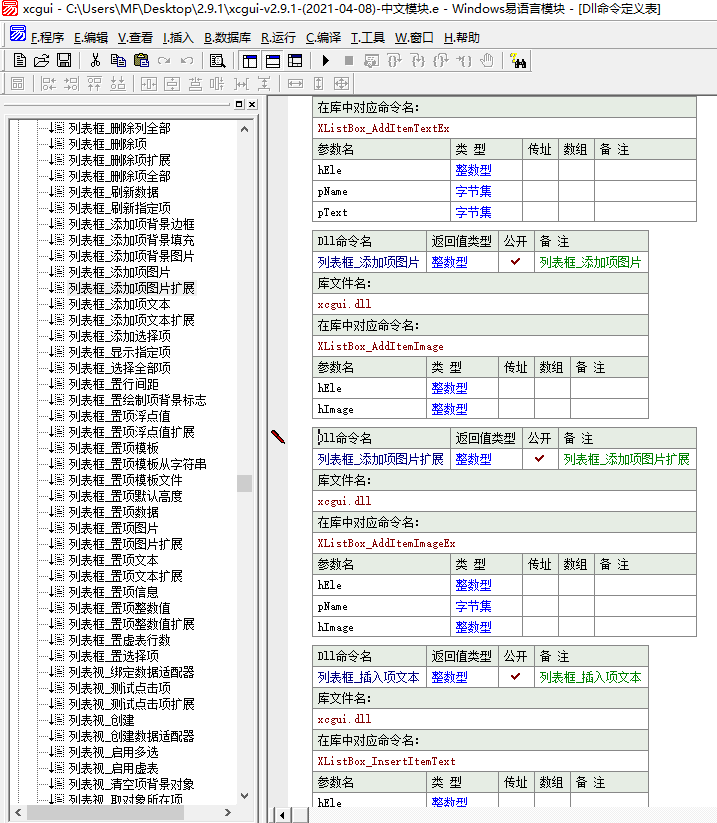This screenshot has height=823, width=717.
Task: Open the F.程序 menu
Action: 47,38
